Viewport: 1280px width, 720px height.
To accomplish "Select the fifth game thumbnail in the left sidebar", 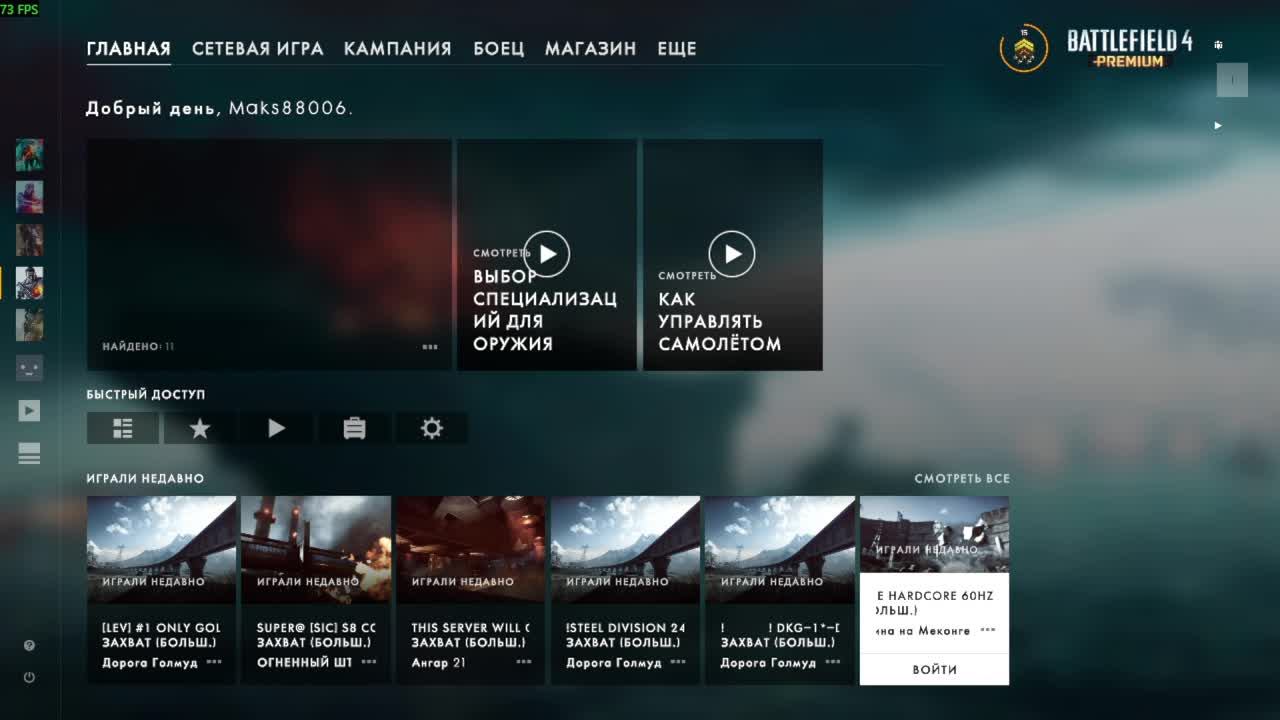I will [29, 325].
